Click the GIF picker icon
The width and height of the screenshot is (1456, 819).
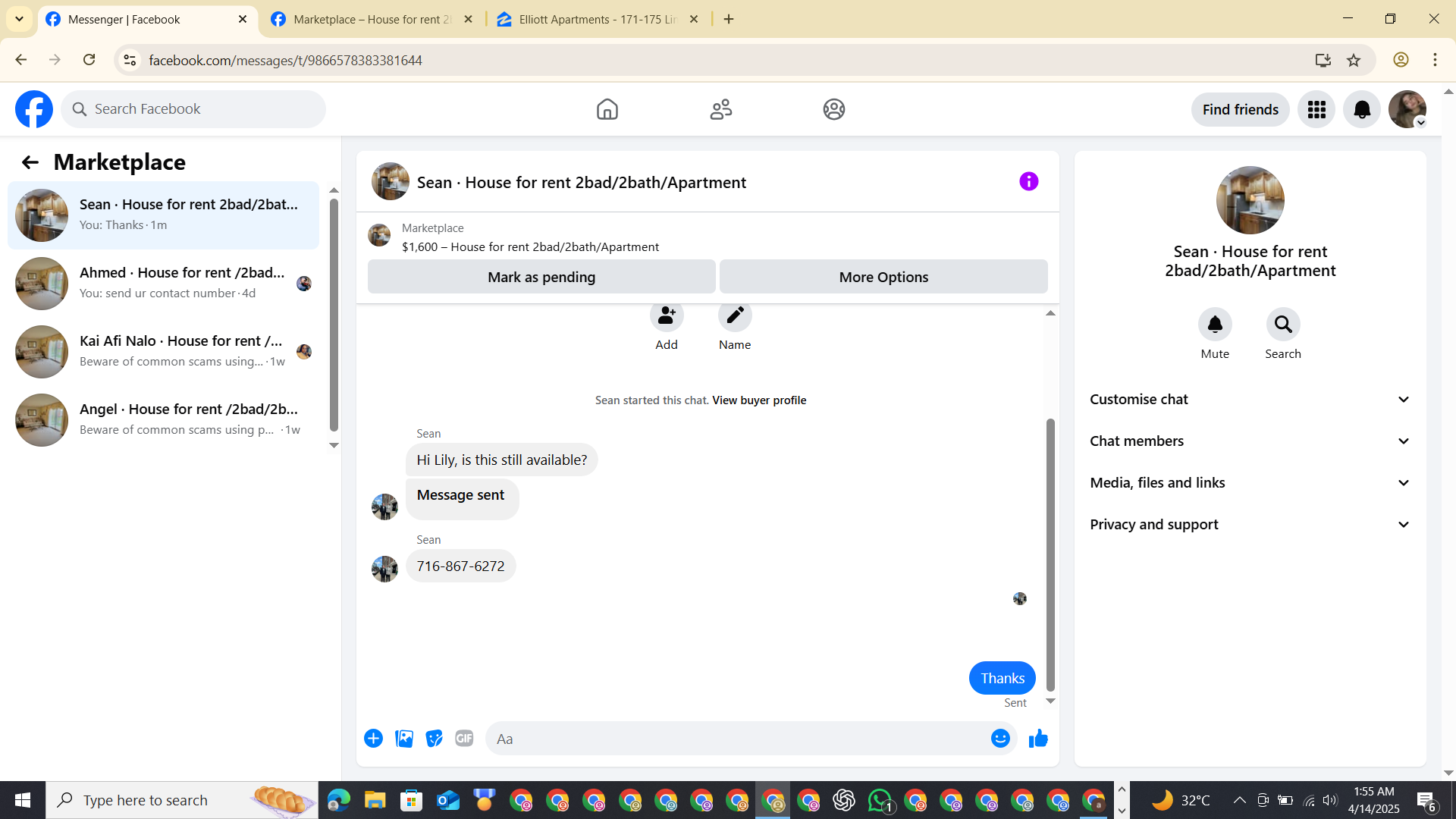pos(464,738)
